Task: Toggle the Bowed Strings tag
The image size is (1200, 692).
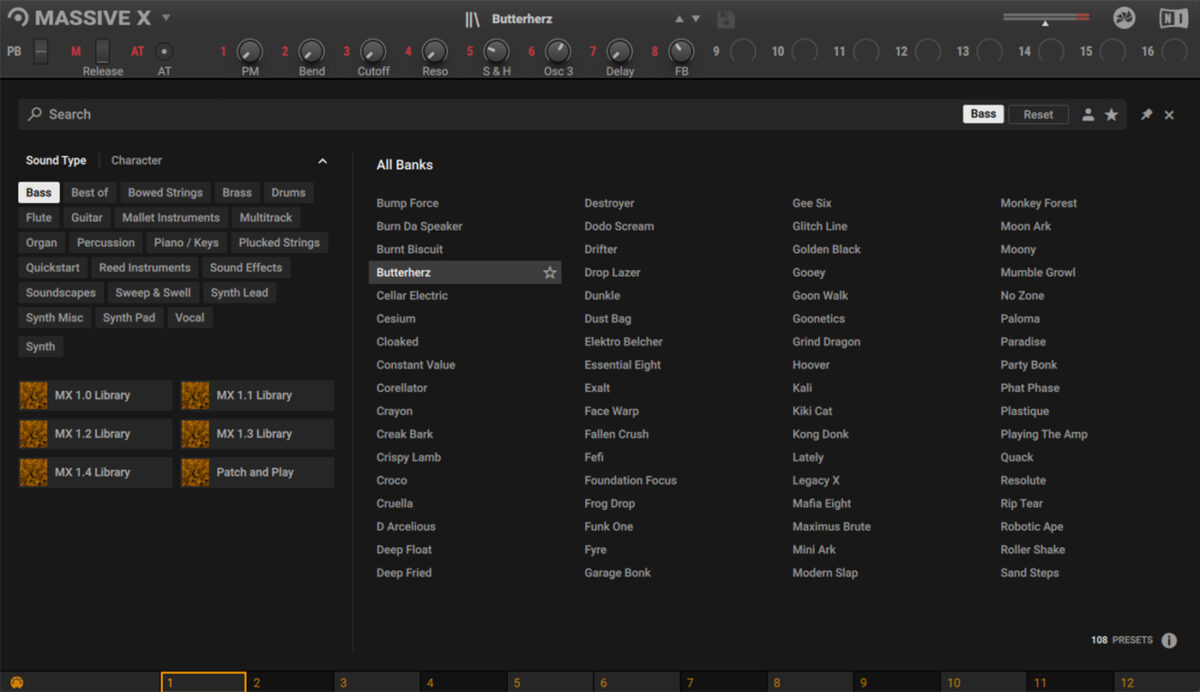Action: click(165, 193)
